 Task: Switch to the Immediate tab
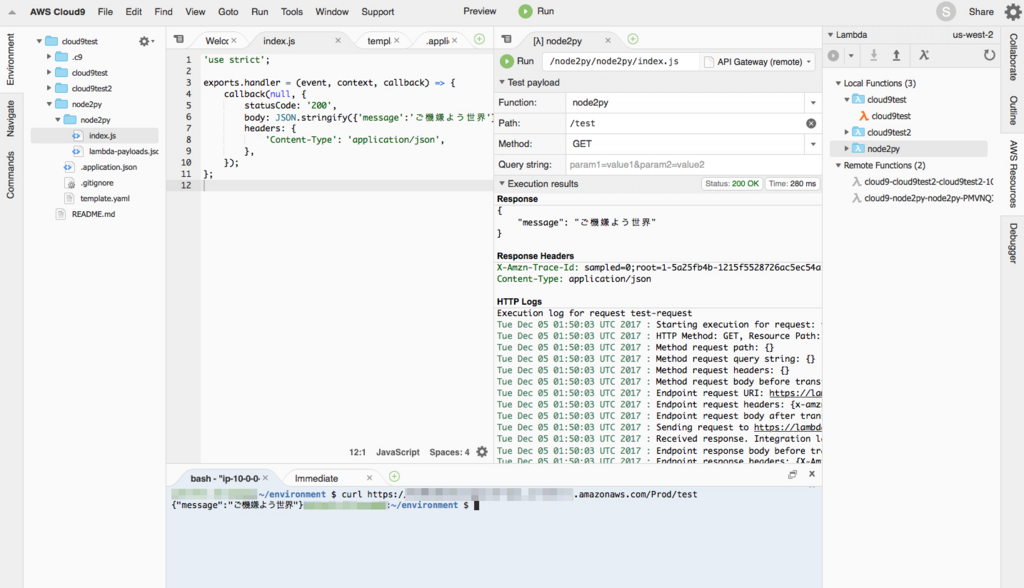[x=317, y=478]
